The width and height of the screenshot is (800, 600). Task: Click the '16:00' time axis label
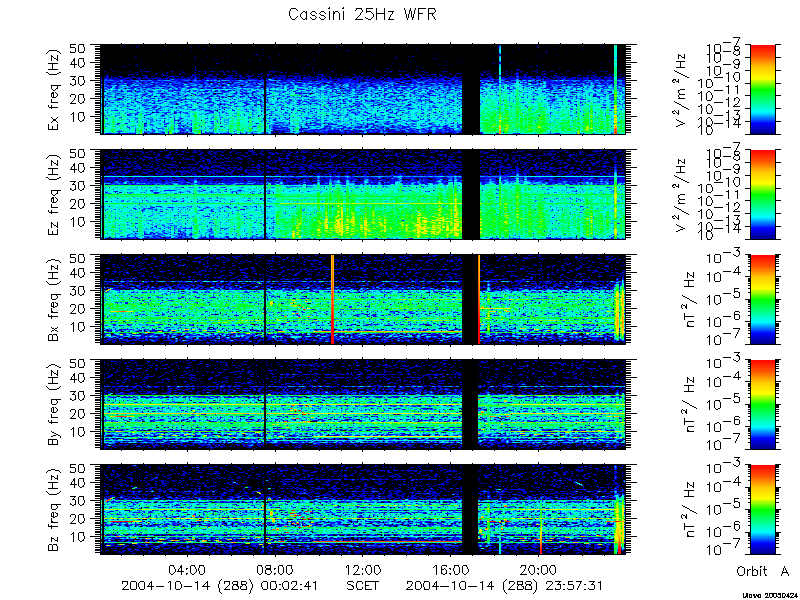451,569
